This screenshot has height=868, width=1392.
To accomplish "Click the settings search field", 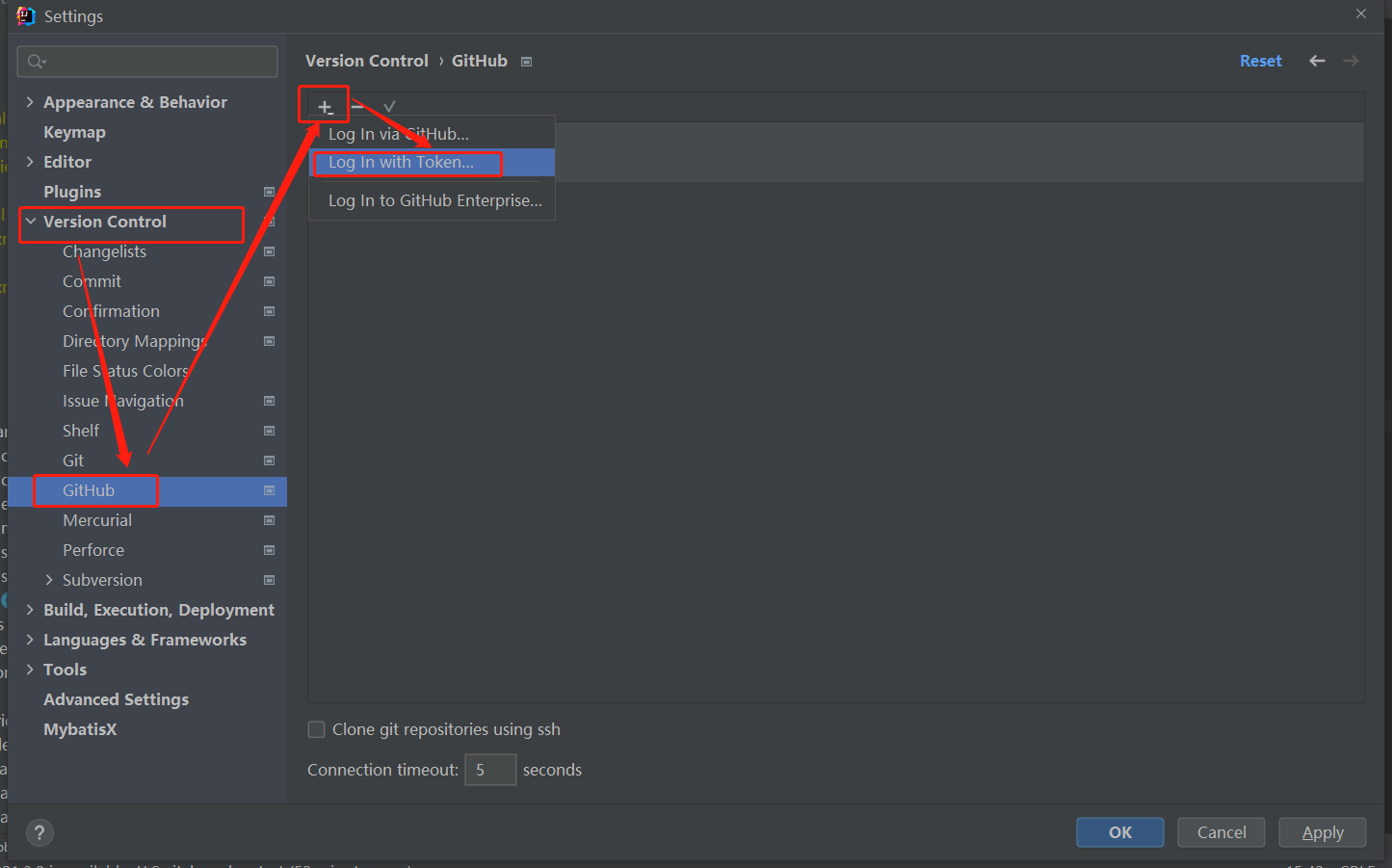I will pyautogui.click(x=147, y=62).
